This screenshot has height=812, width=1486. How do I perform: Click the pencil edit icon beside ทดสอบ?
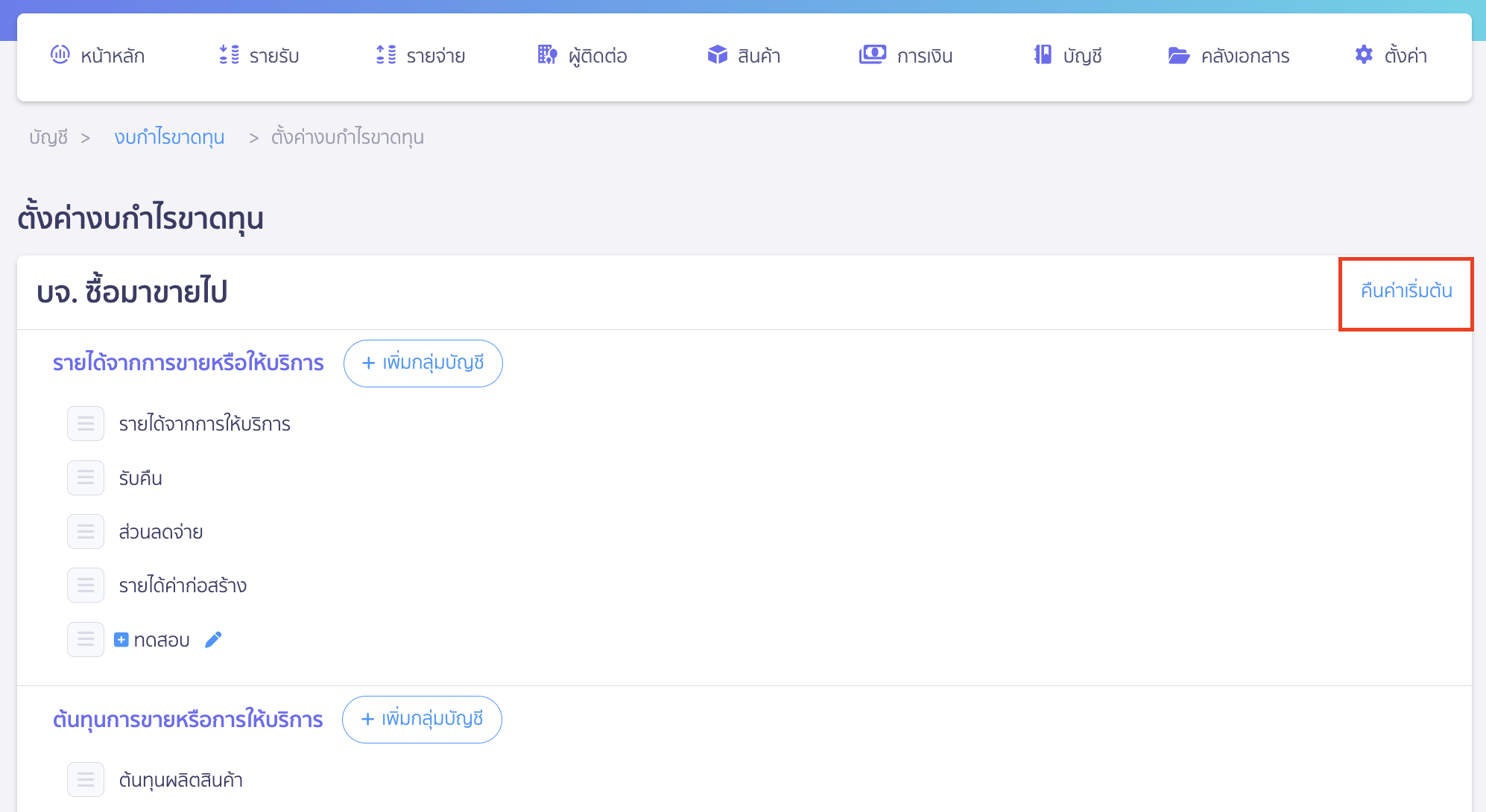213,640
